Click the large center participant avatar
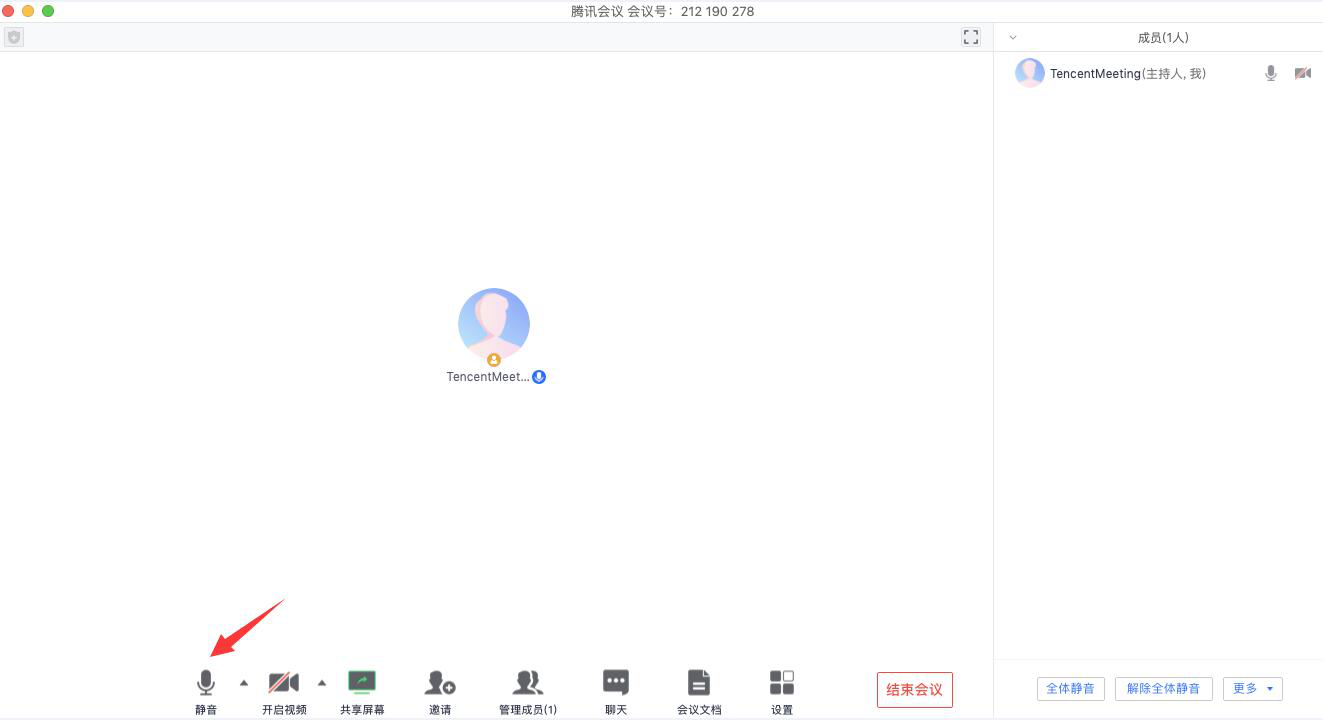The image size is (1323, 720). coord(494,325)
